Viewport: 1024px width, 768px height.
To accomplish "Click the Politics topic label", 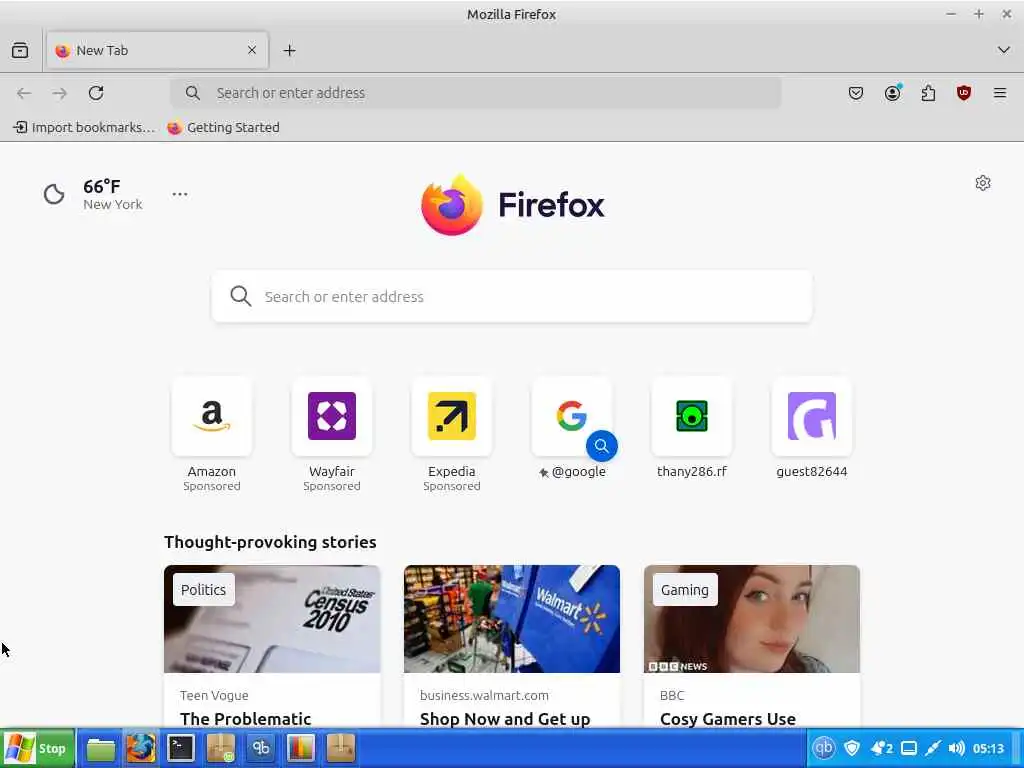I will coord(203,590).
